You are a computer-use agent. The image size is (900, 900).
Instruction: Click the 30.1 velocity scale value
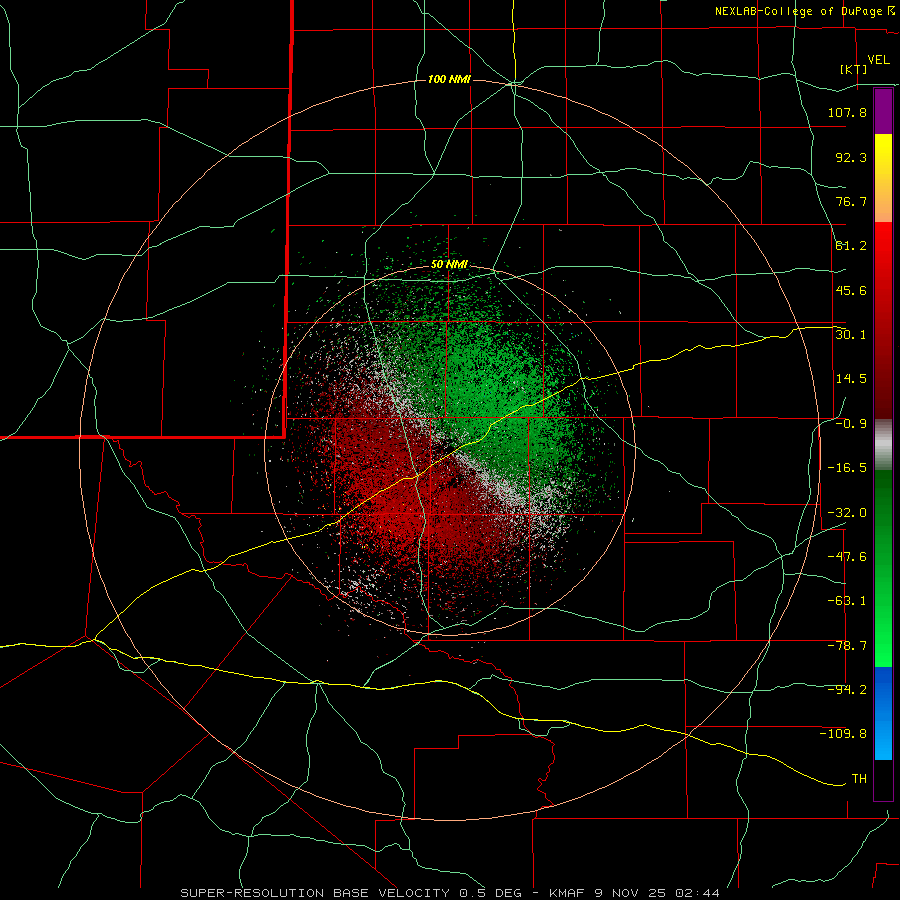[851, 334]
